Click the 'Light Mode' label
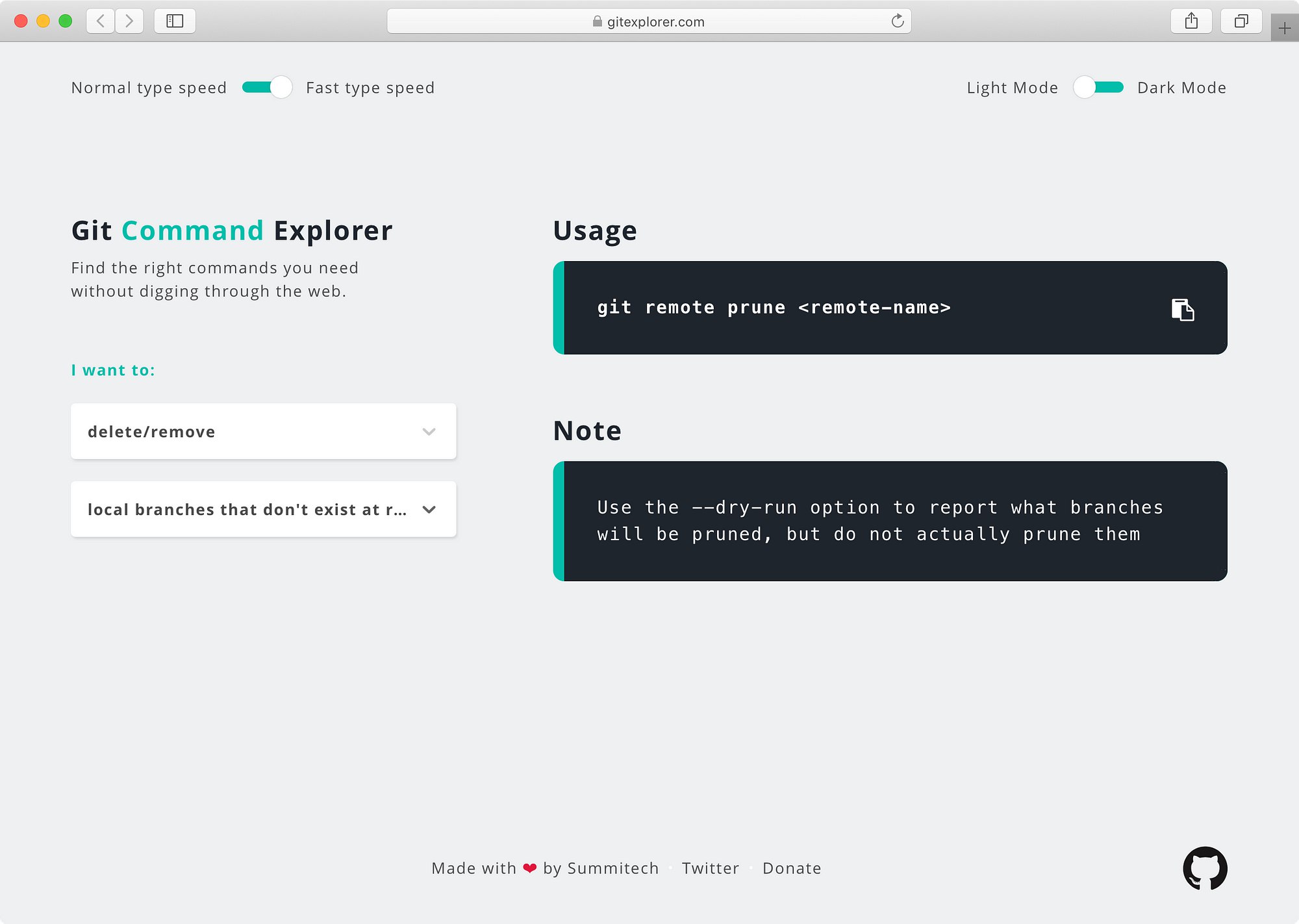 [x=1012, y=88]
